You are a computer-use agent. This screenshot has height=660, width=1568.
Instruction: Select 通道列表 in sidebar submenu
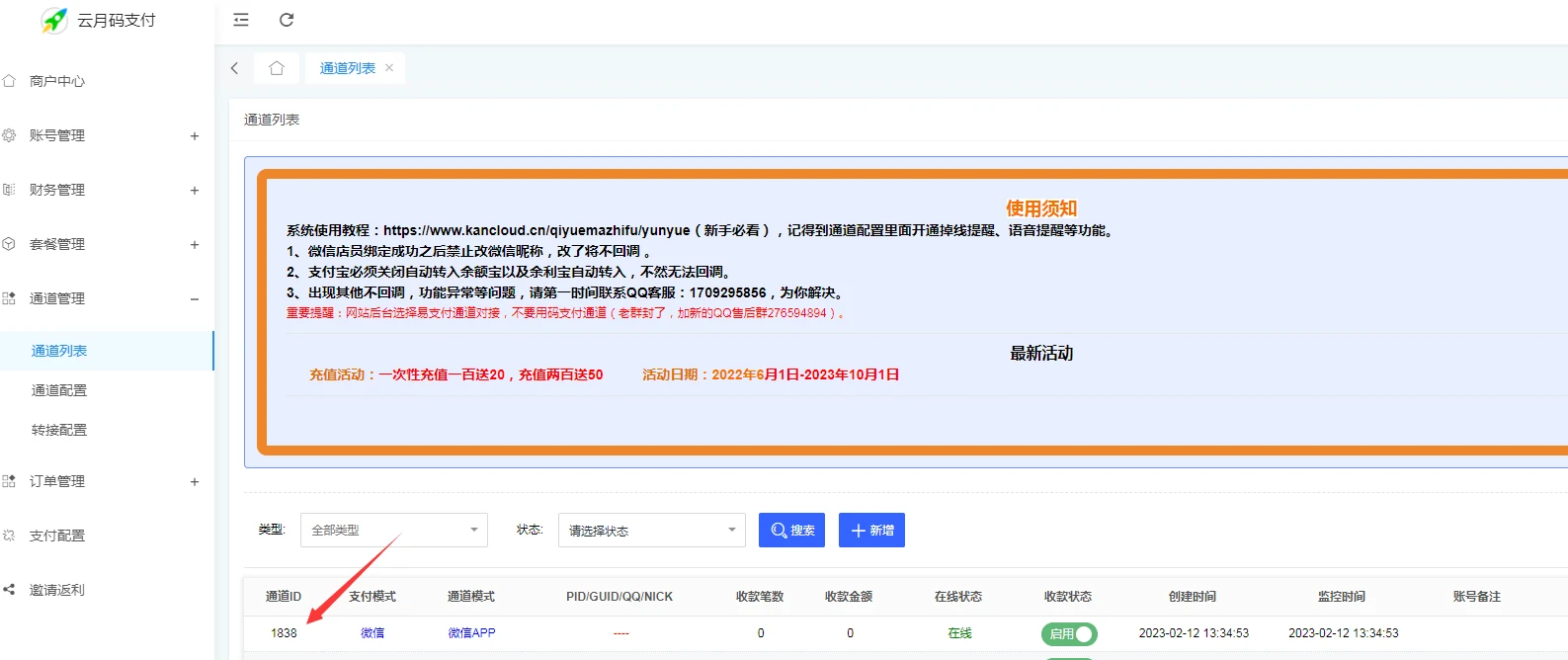click(107, 351)
